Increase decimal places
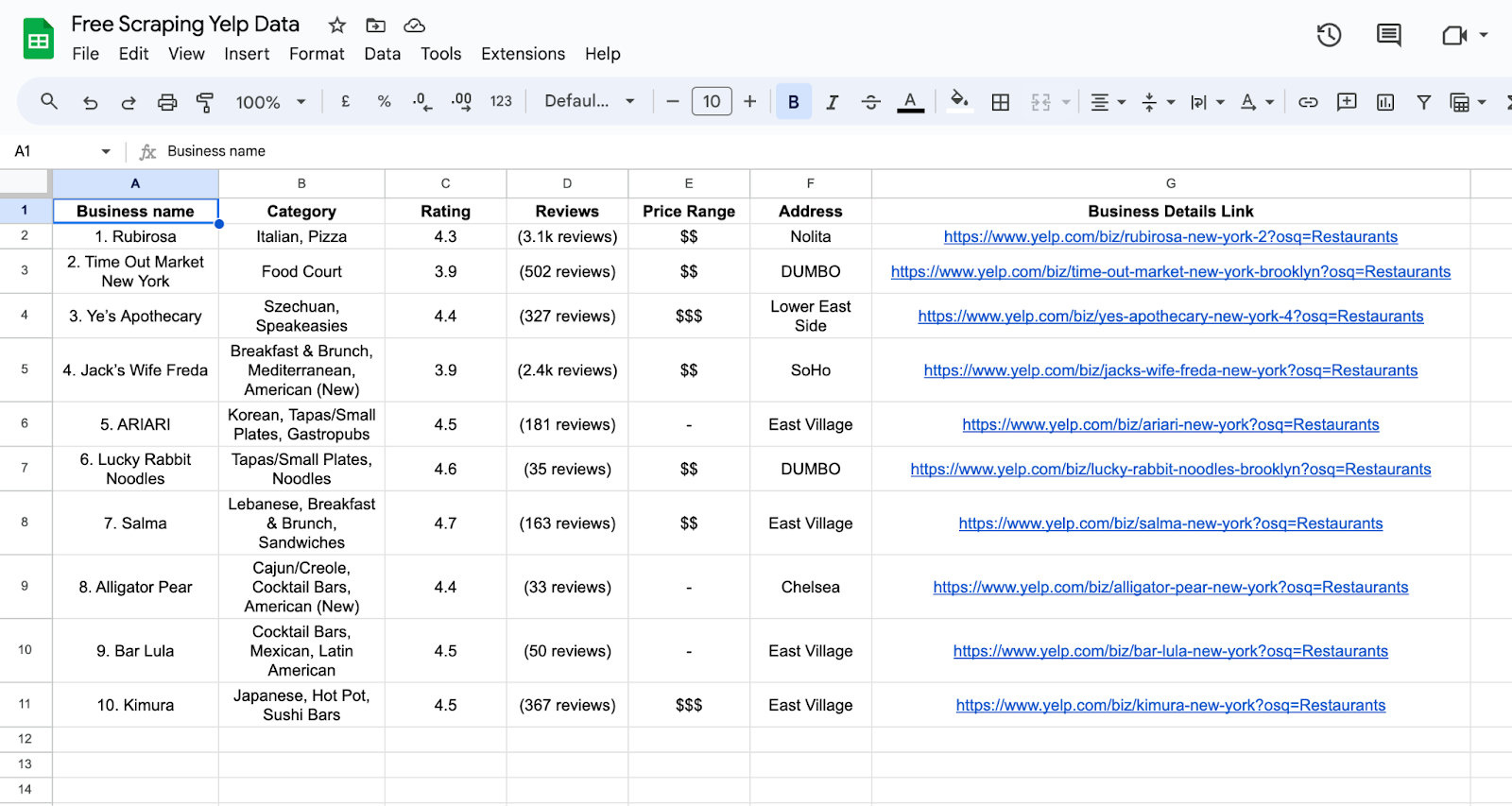 (x=461, y=101)
